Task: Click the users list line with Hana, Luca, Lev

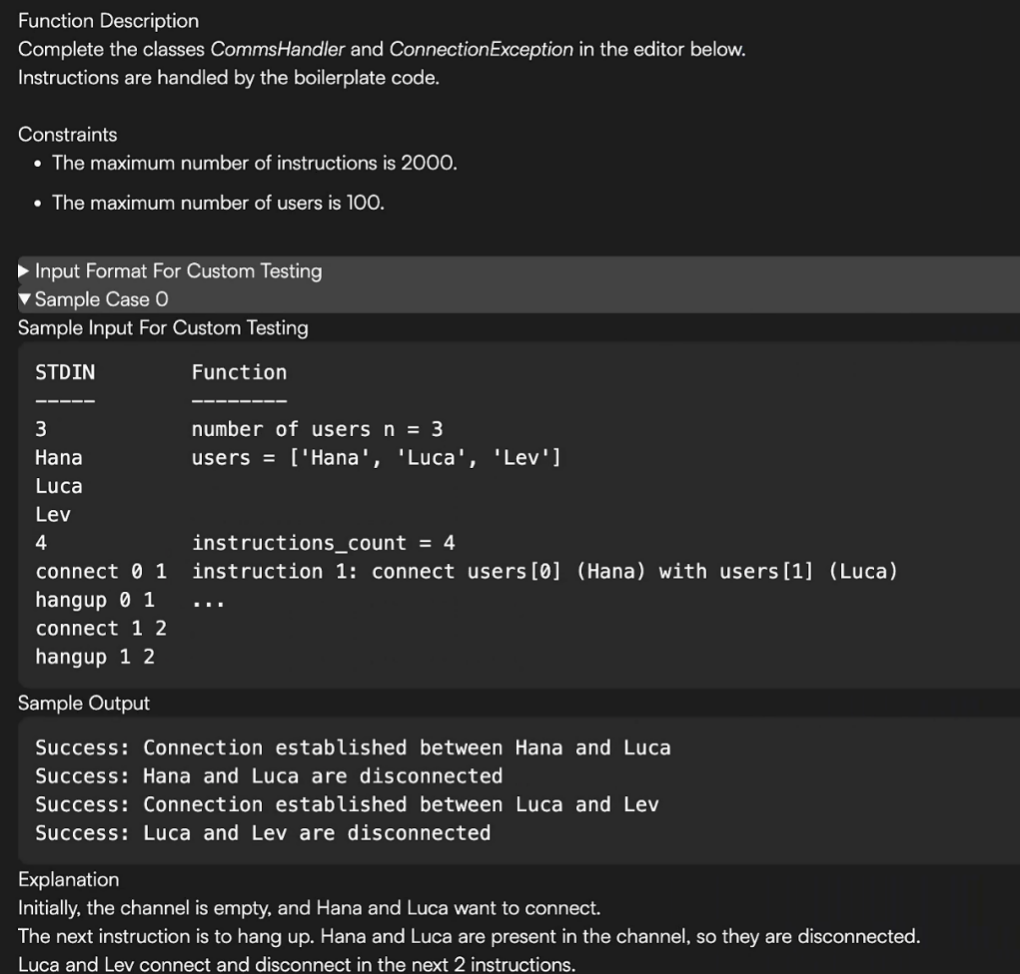Action: tap(376, 458)
